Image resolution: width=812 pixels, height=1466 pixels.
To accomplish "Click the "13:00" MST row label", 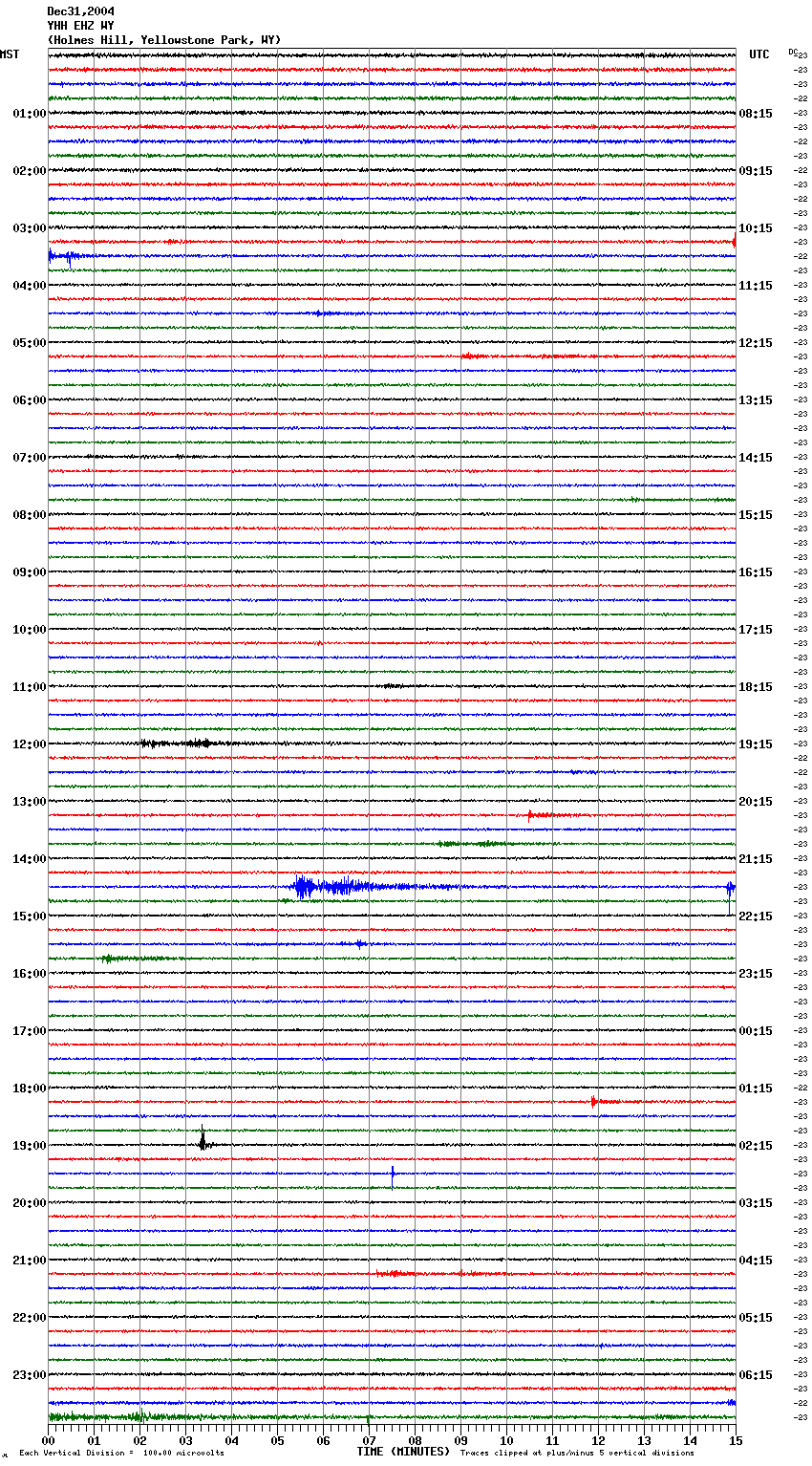I will tap(30, 802).
